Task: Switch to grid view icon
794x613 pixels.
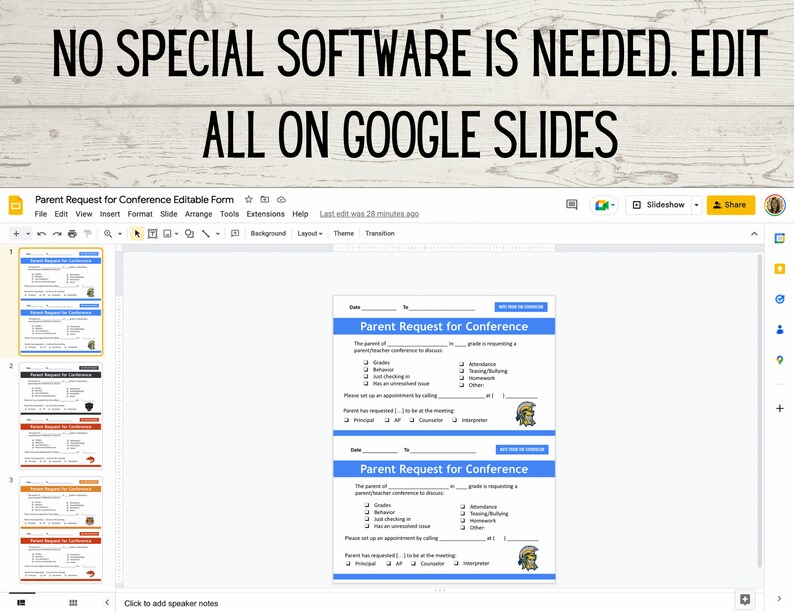Action: (x=73, y=602)
